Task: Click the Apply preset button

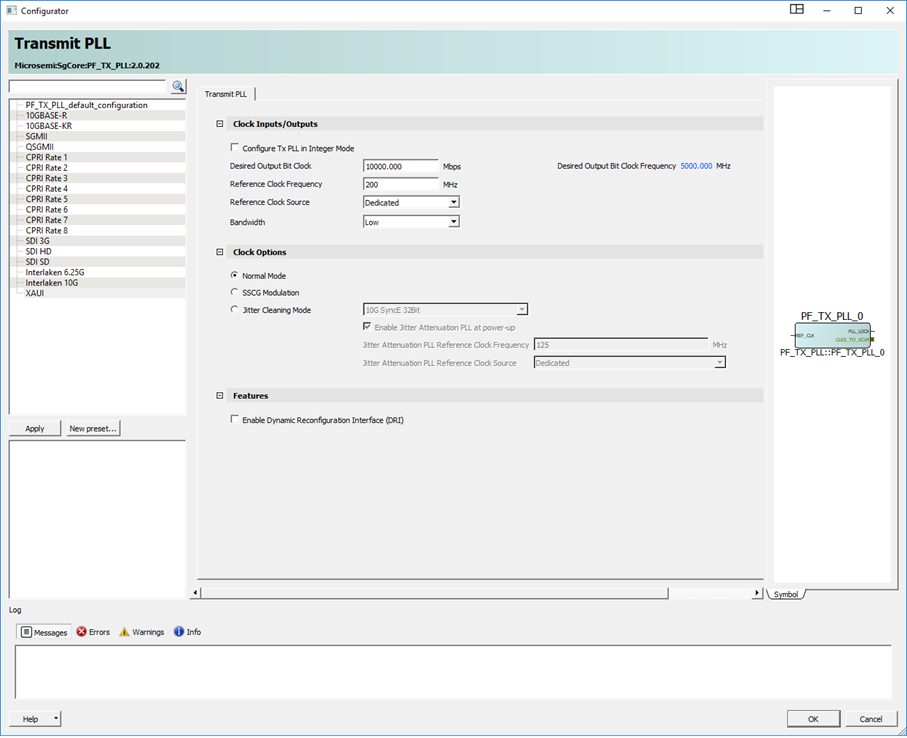Action: tap(35, 429)
